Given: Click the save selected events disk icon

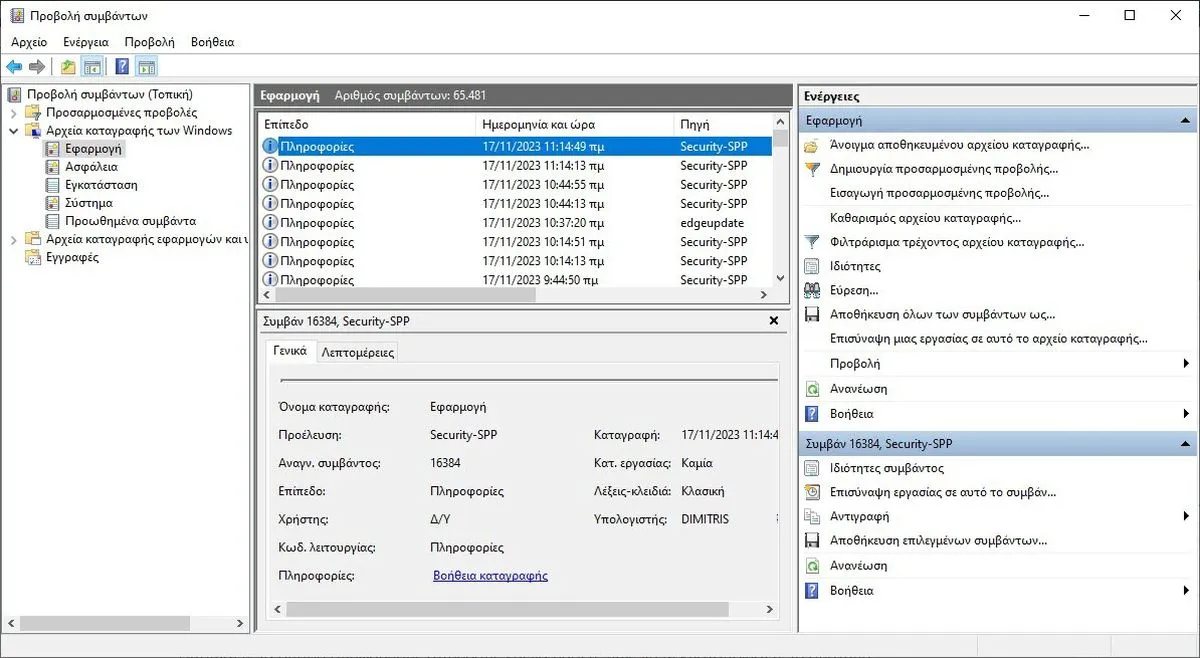Looking at the screenshot, I should point(812,540).
